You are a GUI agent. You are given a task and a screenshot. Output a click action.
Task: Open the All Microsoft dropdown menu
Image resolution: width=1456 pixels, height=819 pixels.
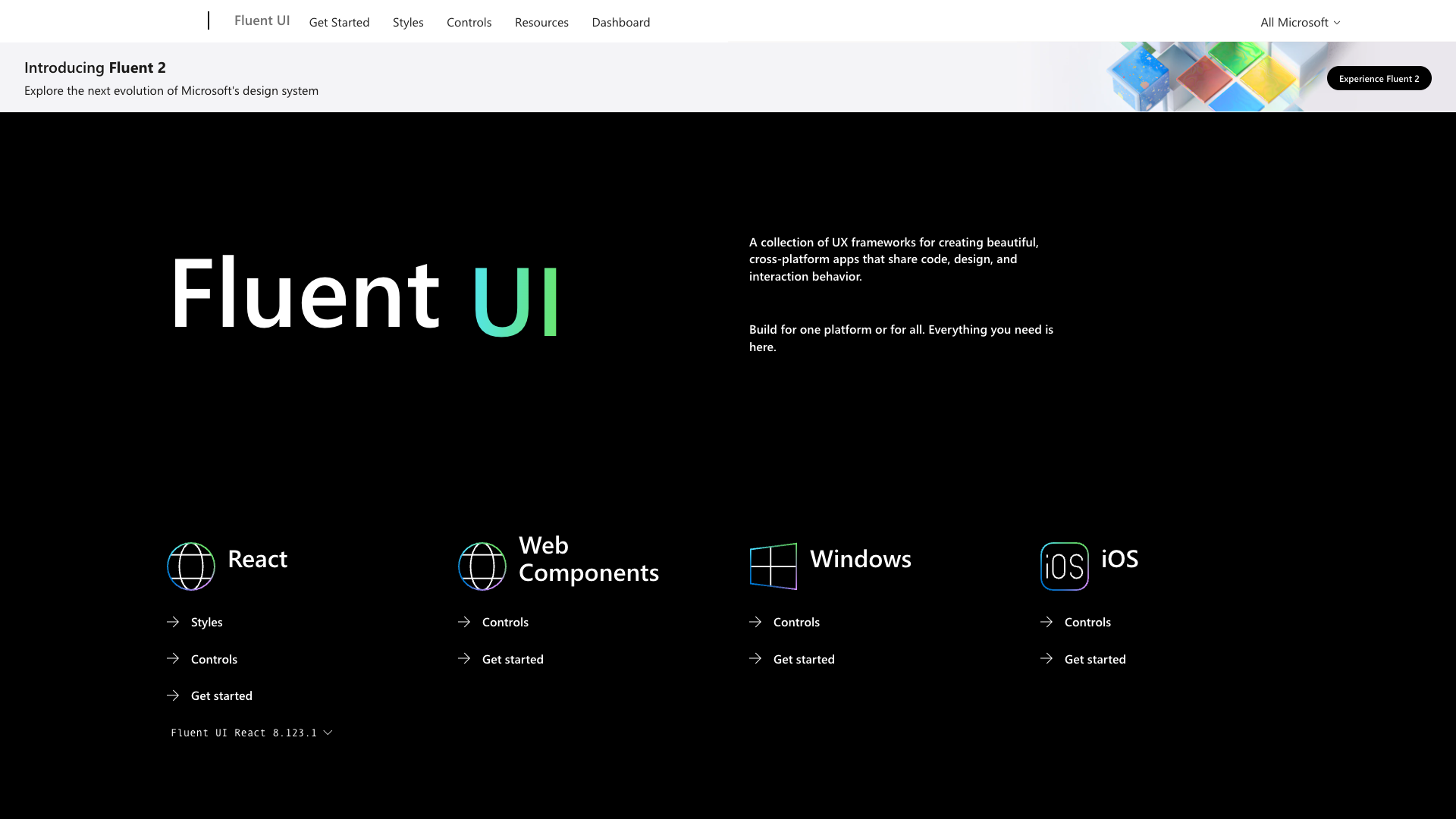click(x=1300, y=22)
